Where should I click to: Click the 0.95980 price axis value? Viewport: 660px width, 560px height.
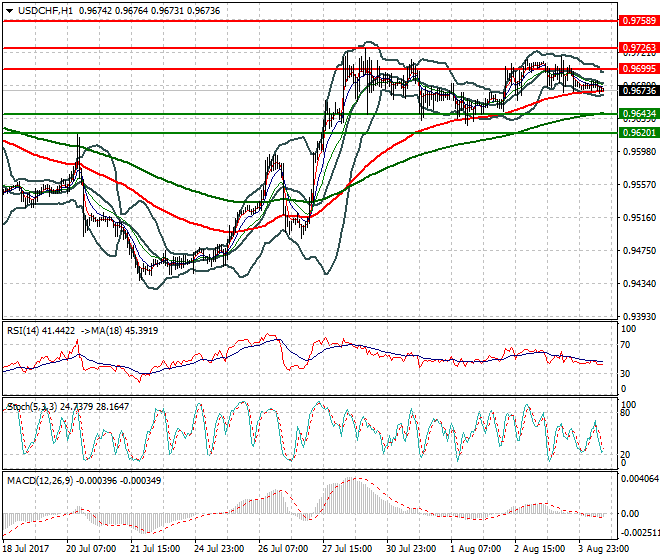coord(639,151)
